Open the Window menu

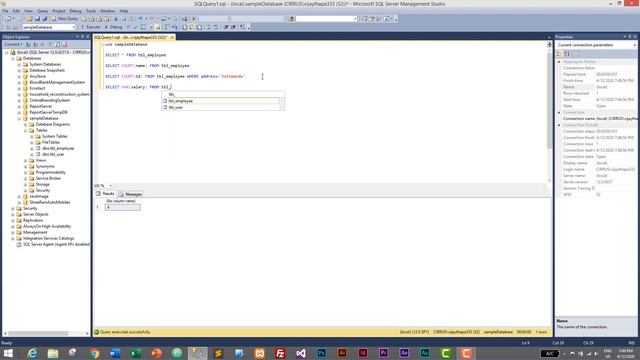click(108, 11)
